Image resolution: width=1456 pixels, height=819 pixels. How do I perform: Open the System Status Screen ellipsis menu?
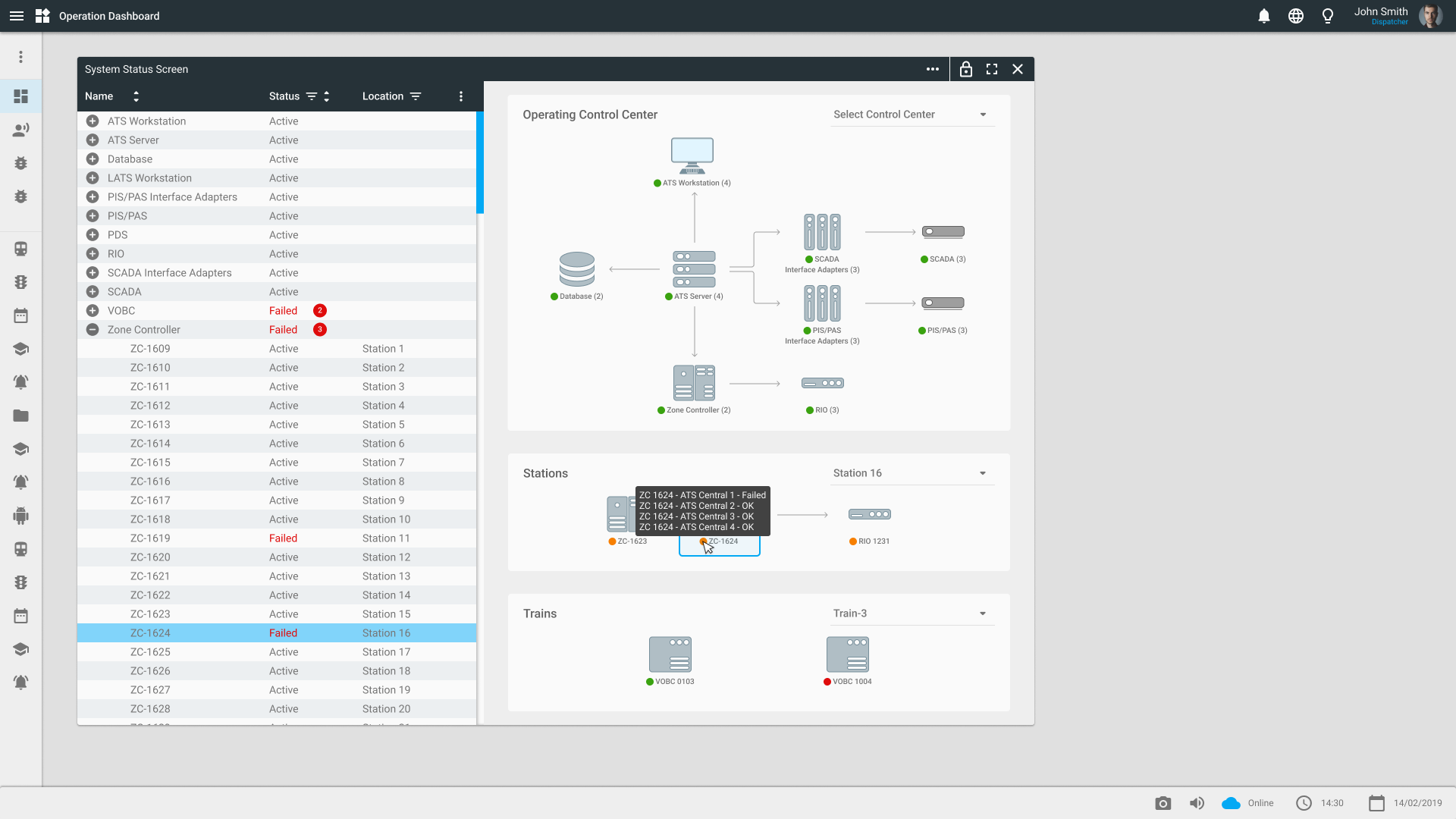point(932,69)
